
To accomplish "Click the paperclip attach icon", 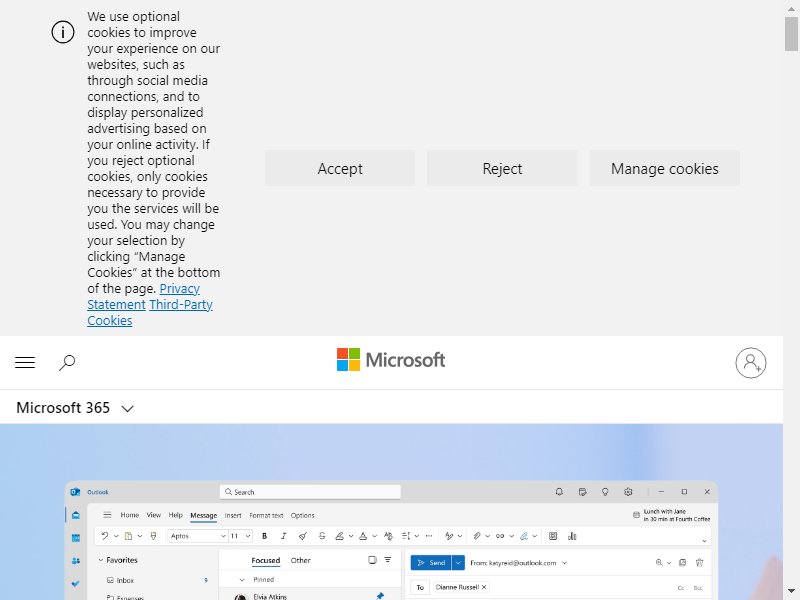I will click(477, 536).
